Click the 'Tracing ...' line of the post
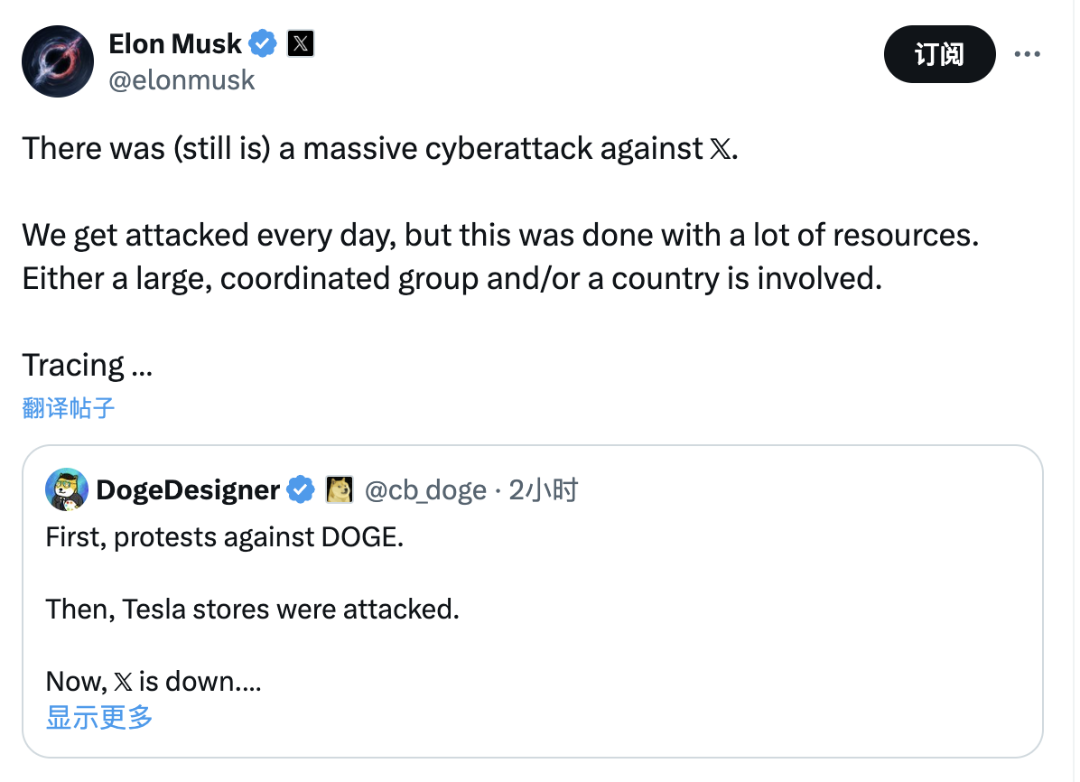 pos(87,365)
